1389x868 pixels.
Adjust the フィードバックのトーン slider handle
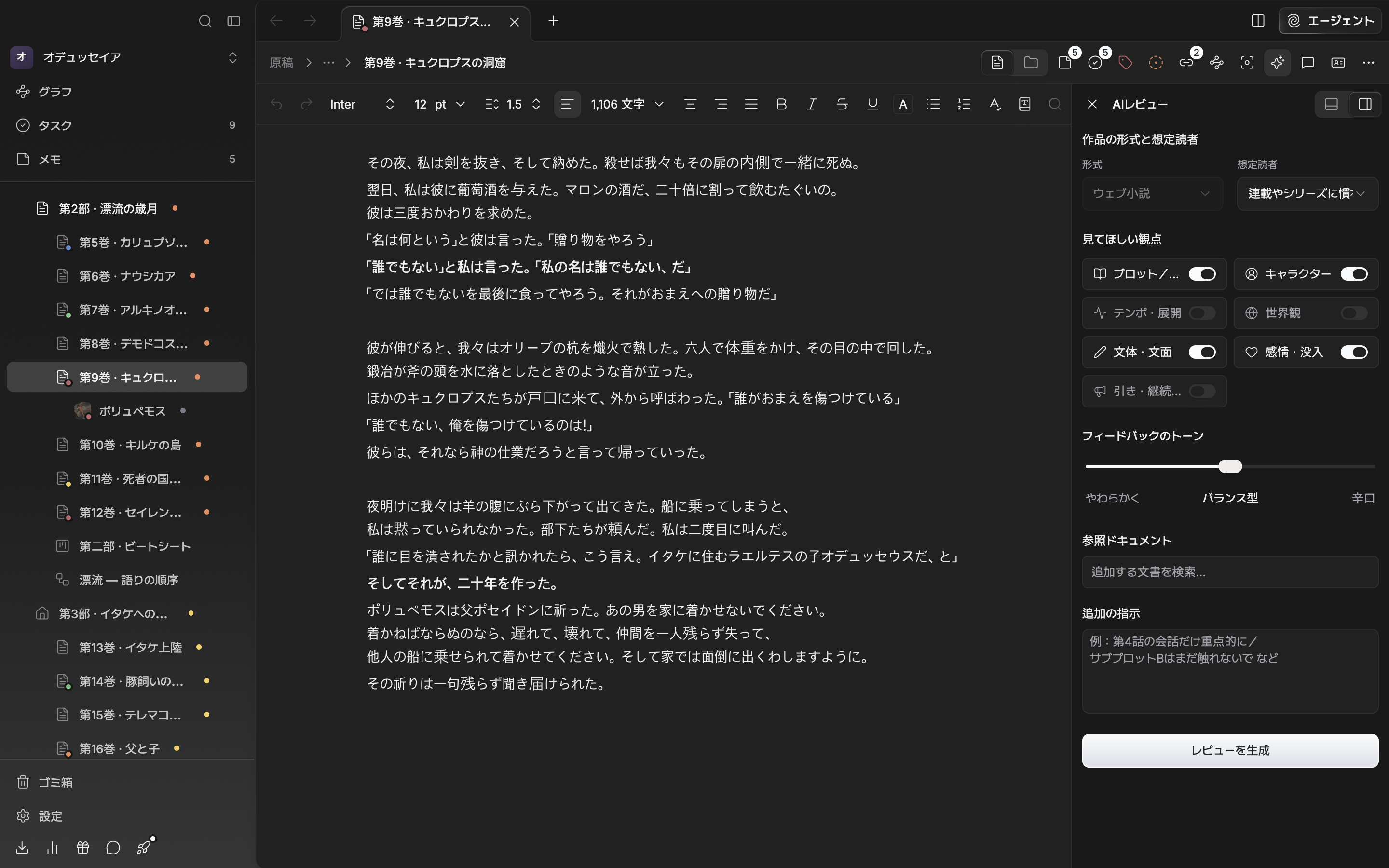coord(1230,466)
